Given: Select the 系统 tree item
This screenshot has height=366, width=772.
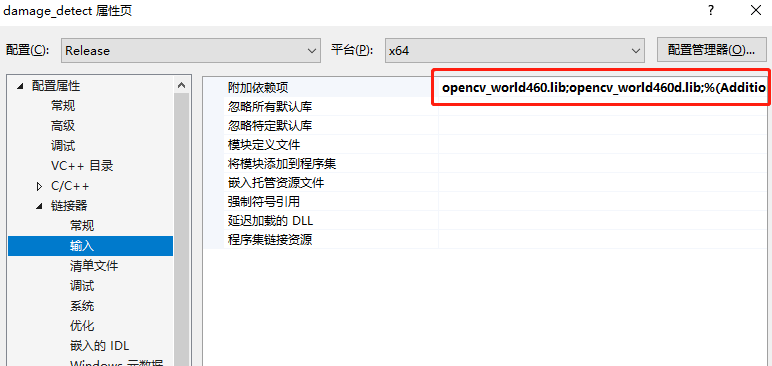Looking at the screenshot, I should click(x=82, y=306).
